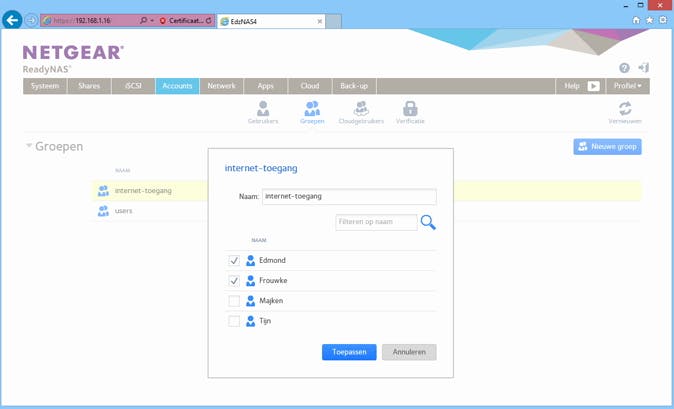This screenshot has height=409, width=674.
Task: Click the Nieuwe groep button
Action: coord(607,147)
